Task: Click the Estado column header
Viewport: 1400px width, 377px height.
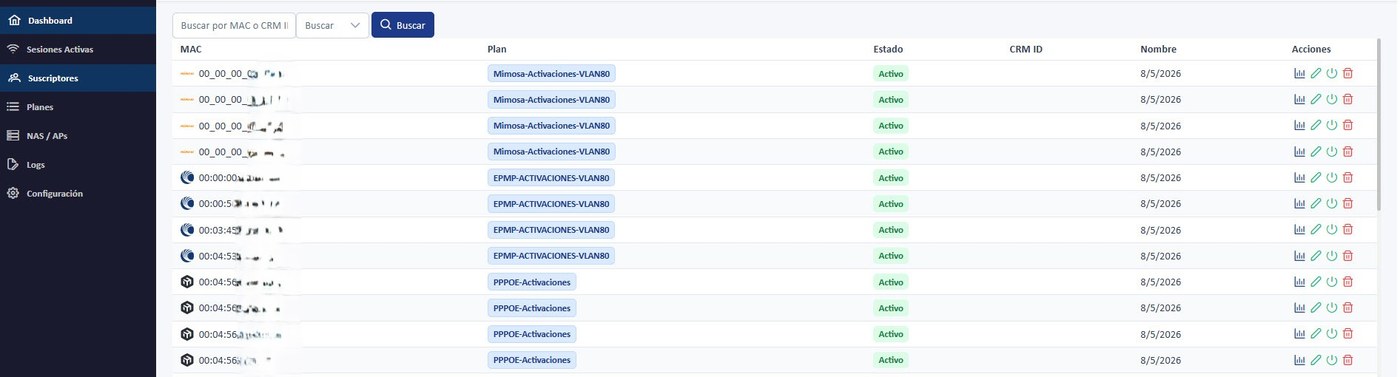Action: (888, 49)
